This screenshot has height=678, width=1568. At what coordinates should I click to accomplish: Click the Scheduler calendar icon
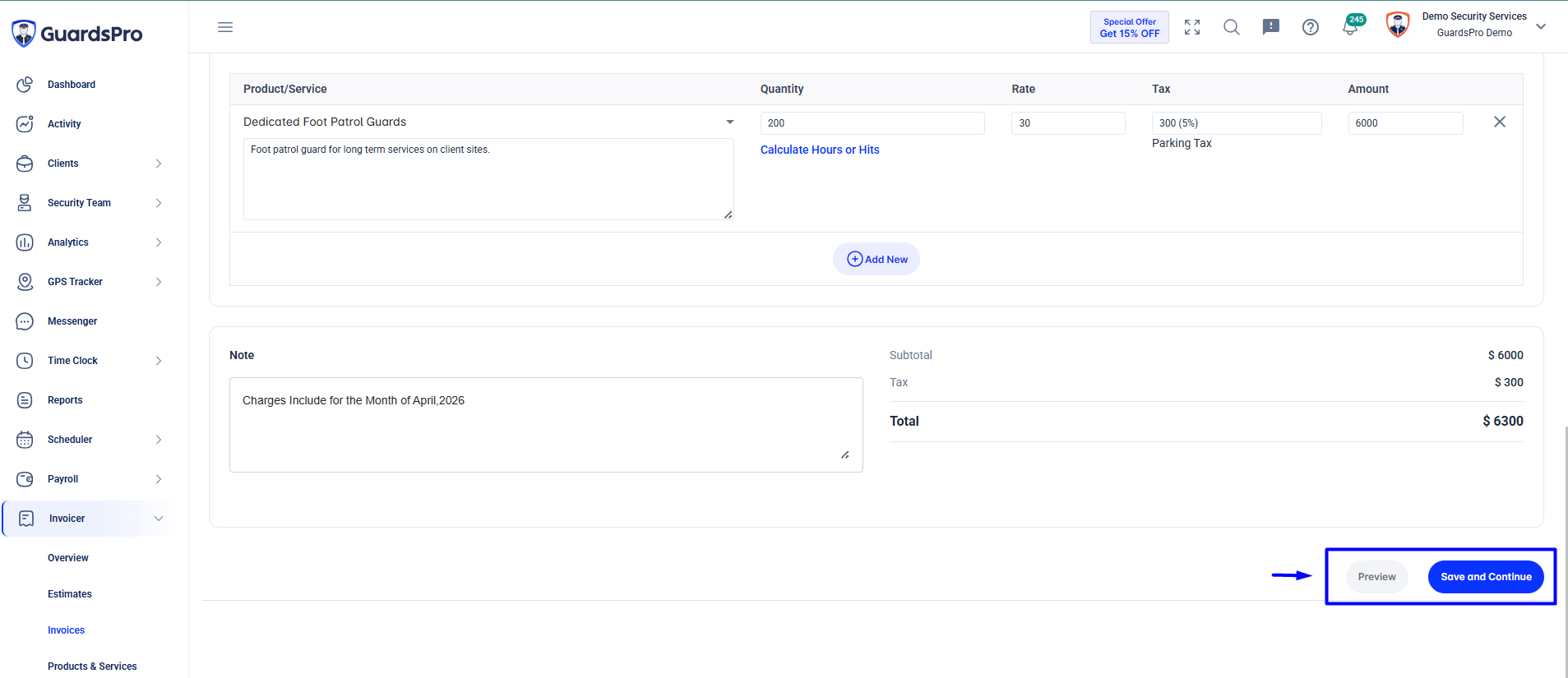pyautogui.click(x=25, y=440)
